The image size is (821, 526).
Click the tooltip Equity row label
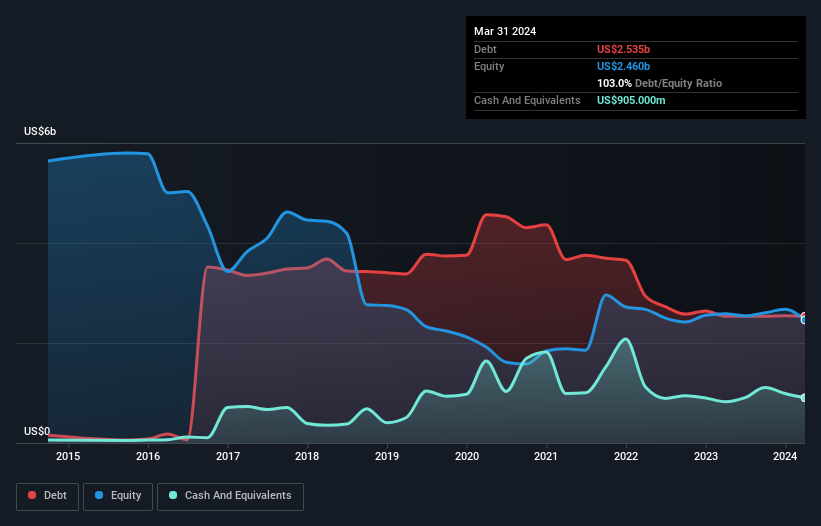pyautogui.click(x=489, y=66)
